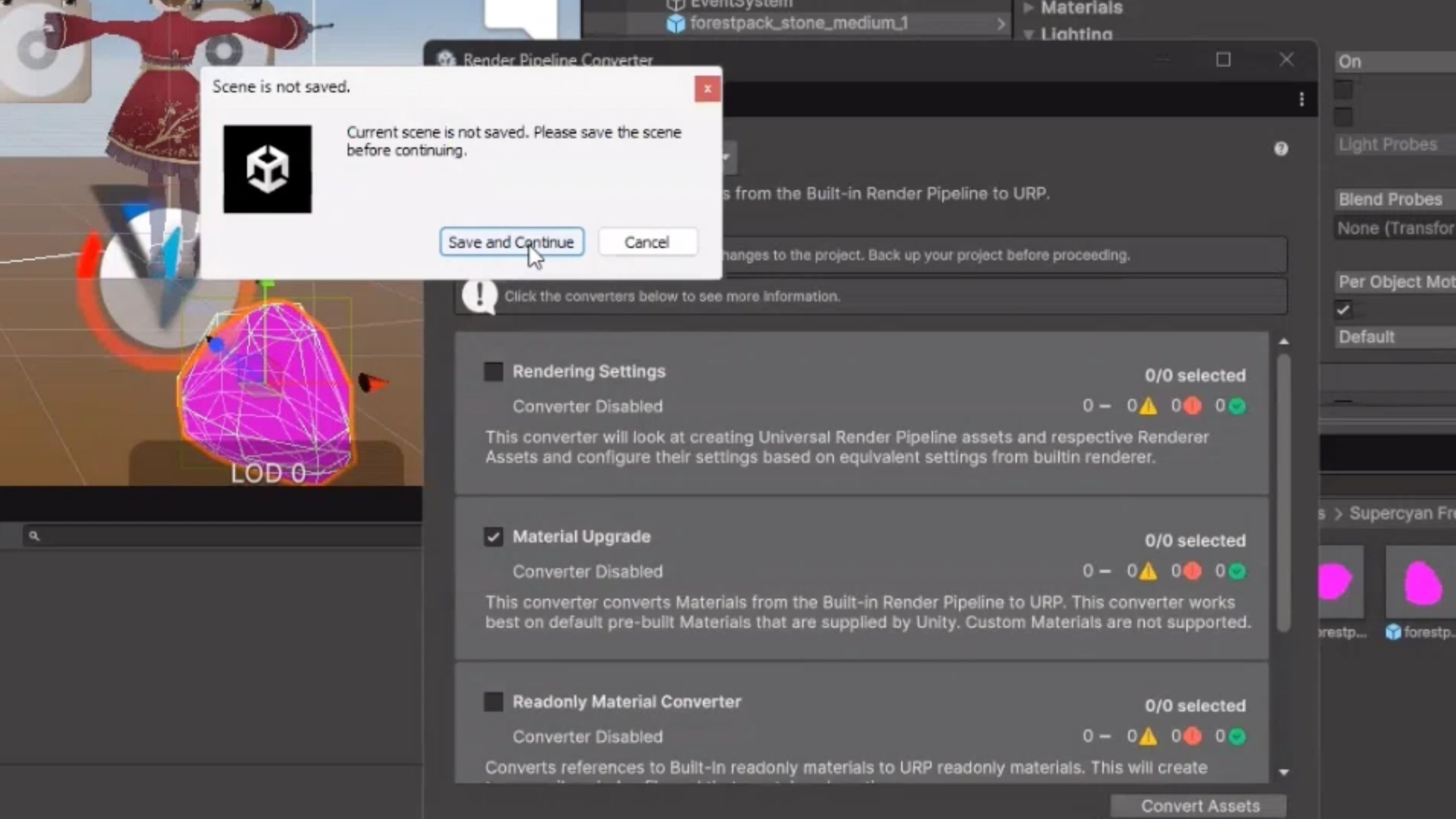The image size is (1456, 819).
Task: Open the Cast Shadows On dropdown
Action: pos(1395,61)
